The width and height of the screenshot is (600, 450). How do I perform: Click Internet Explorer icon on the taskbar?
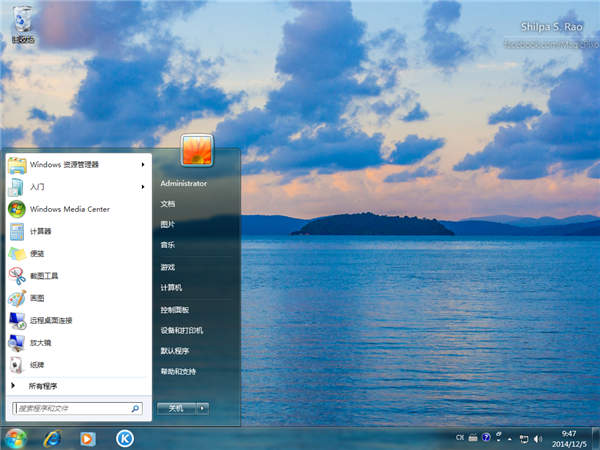pos(50,438)
